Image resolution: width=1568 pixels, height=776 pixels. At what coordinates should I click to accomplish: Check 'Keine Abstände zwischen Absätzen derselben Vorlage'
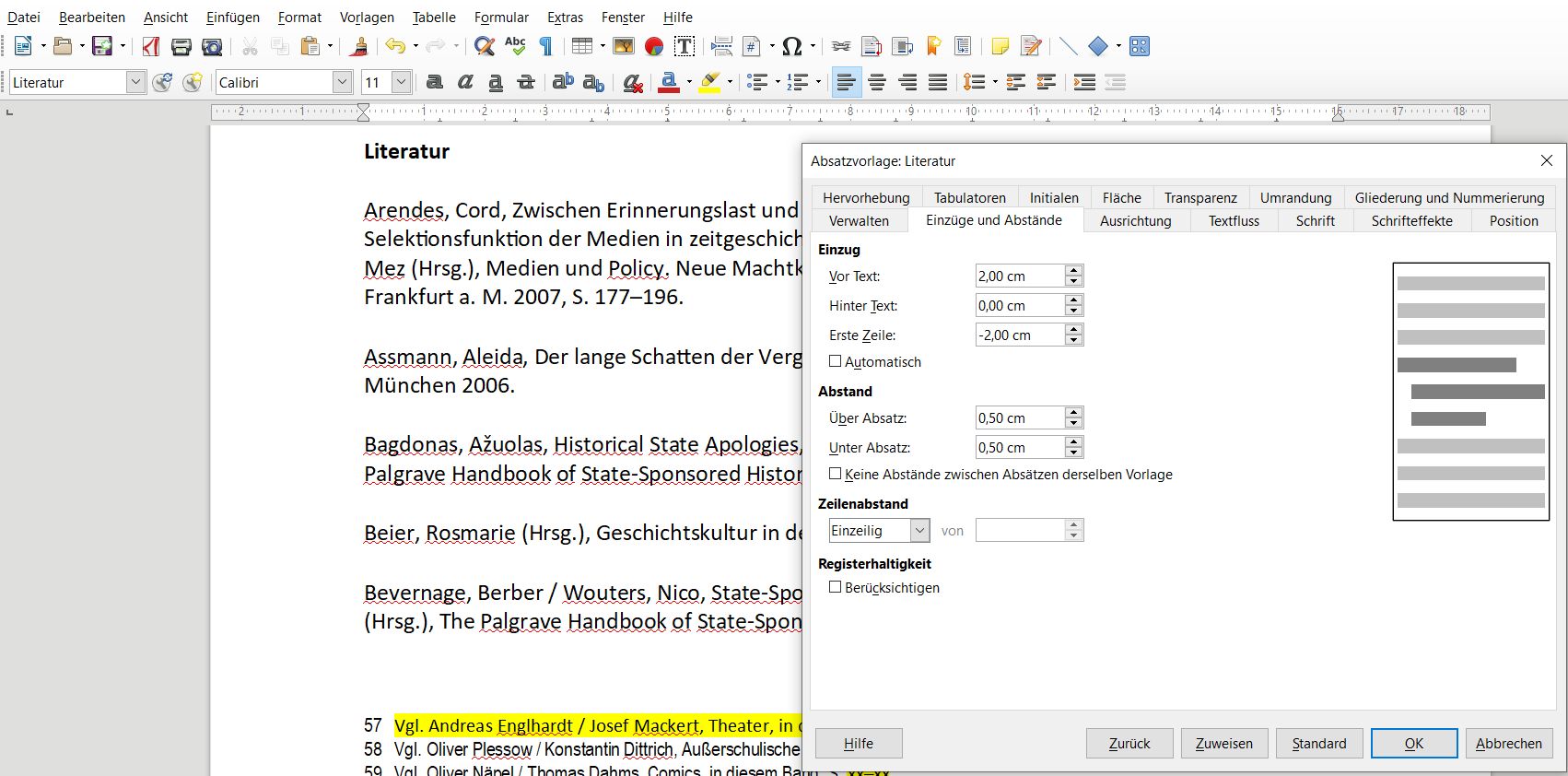[836, 474]
